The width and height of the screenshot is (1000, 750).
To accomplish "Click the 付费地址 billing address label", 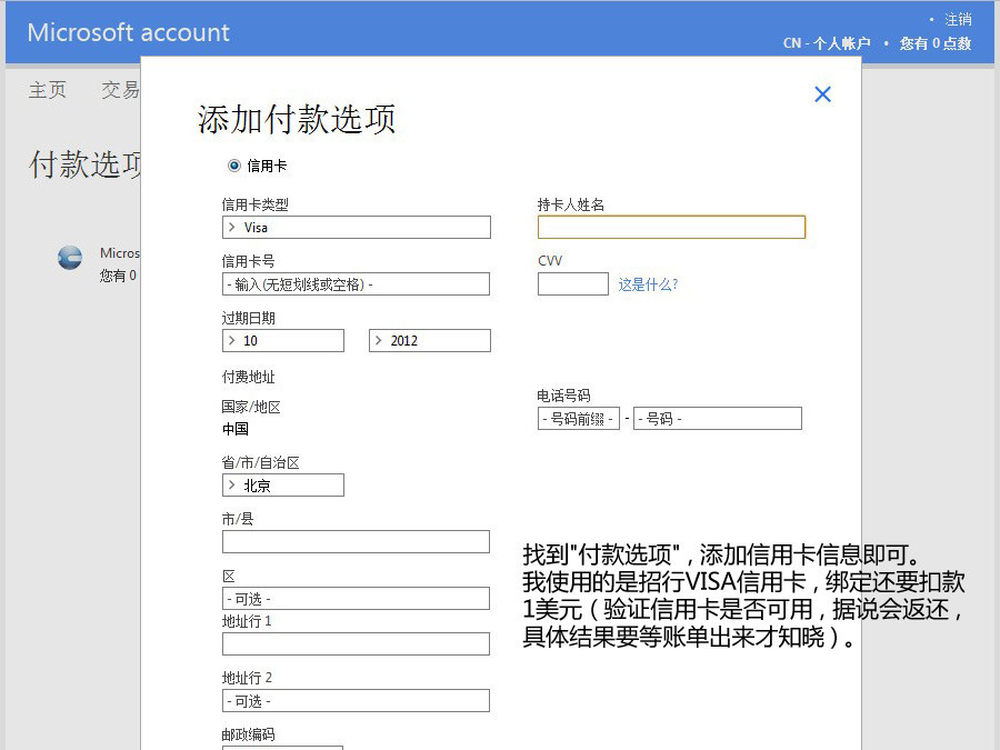I will pos(248,377).
